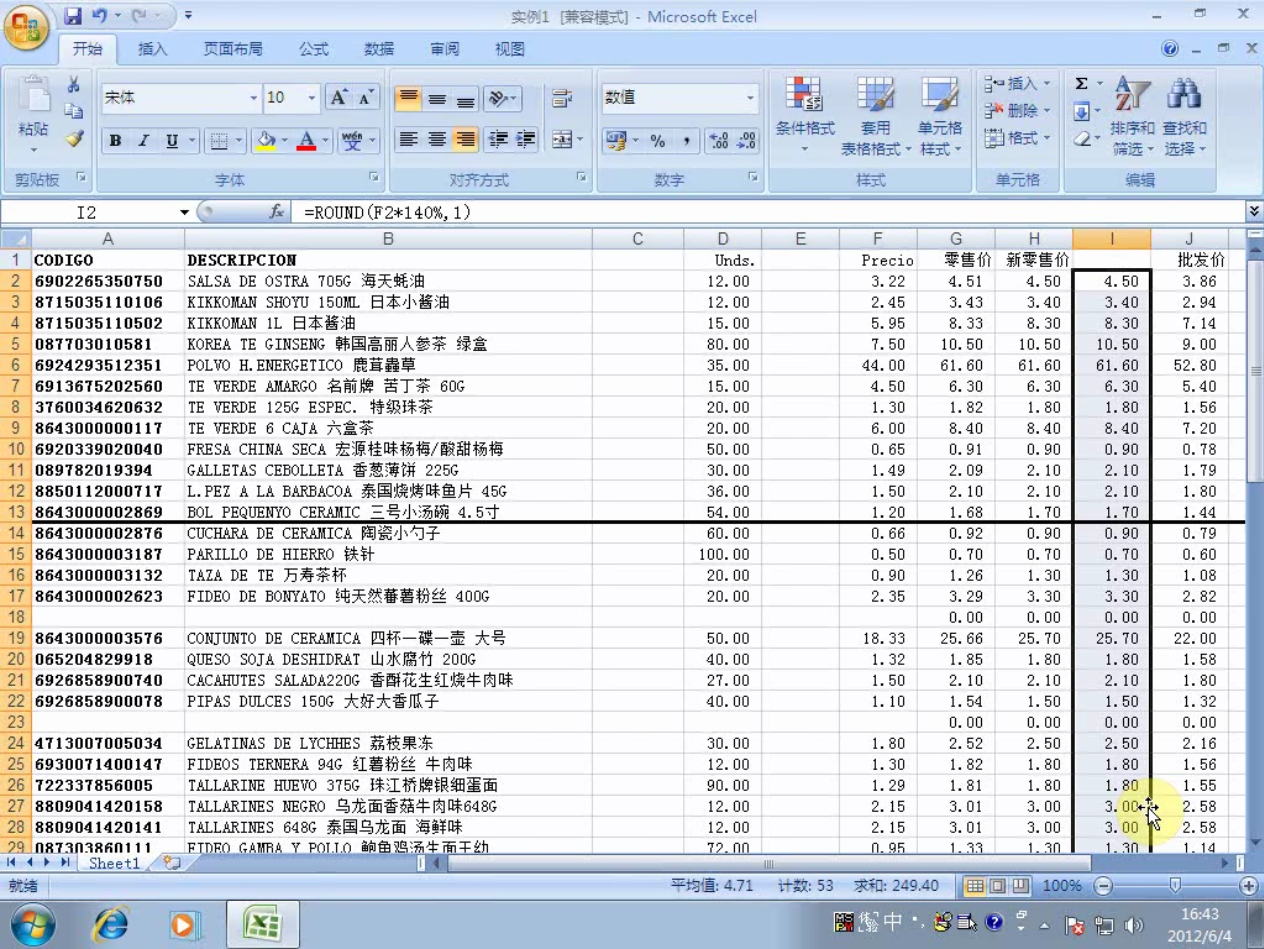Expand the font size list
The image size is (1264, 949).
tap(312, 98)
